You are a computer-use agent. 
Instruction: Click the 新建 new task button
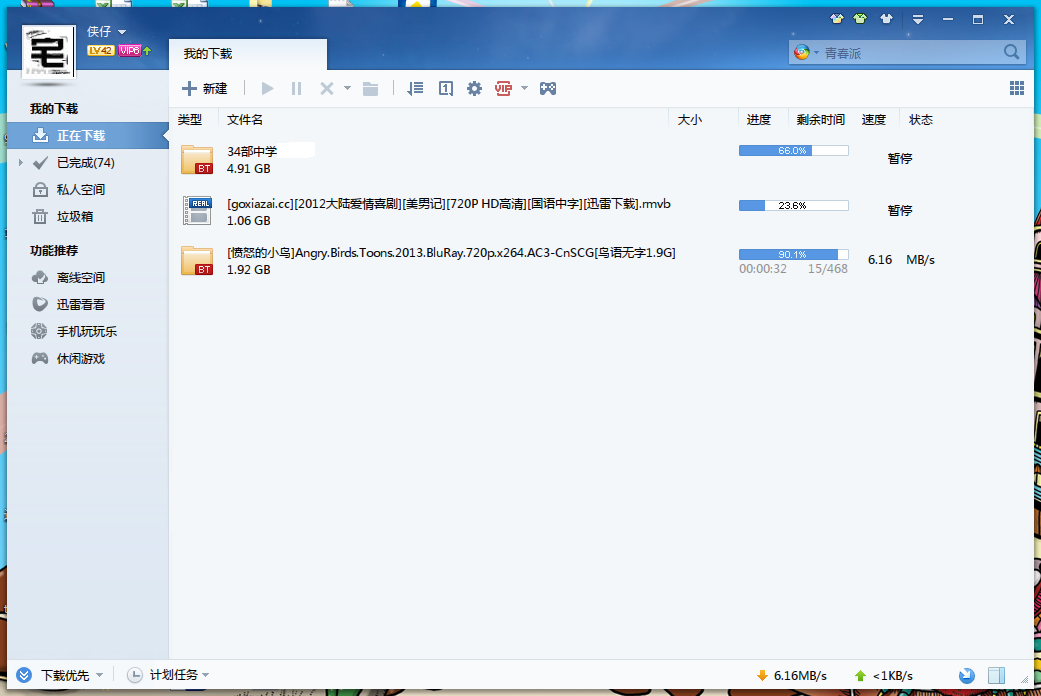(204, 88)
